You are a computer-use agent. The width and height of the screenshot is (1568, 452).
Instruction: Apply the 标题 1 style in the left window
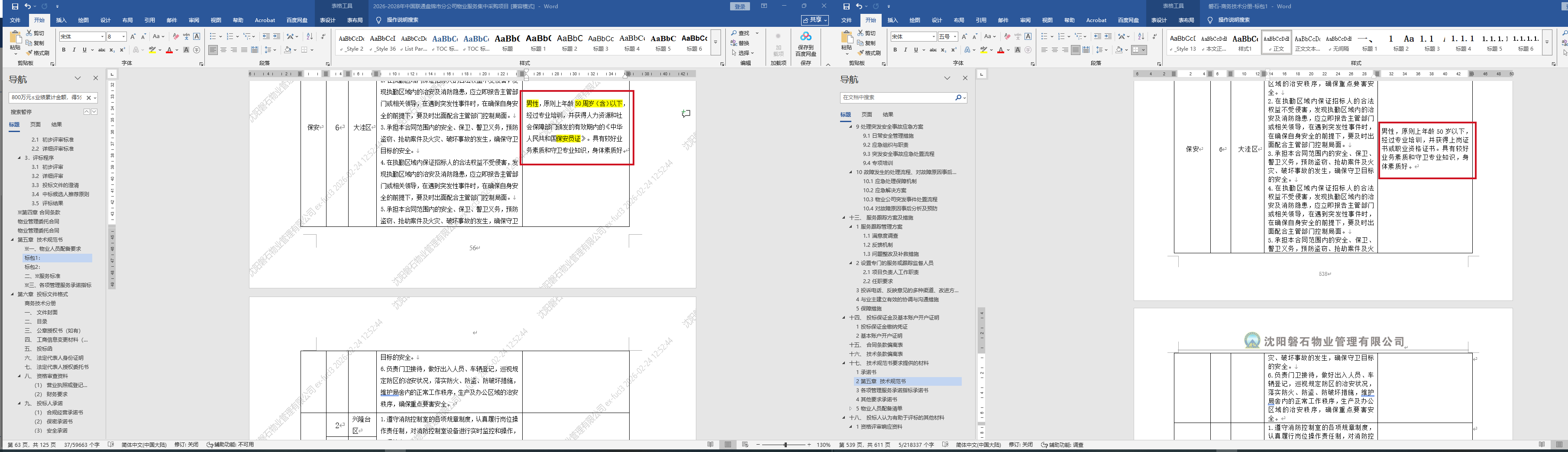[538, 42]
